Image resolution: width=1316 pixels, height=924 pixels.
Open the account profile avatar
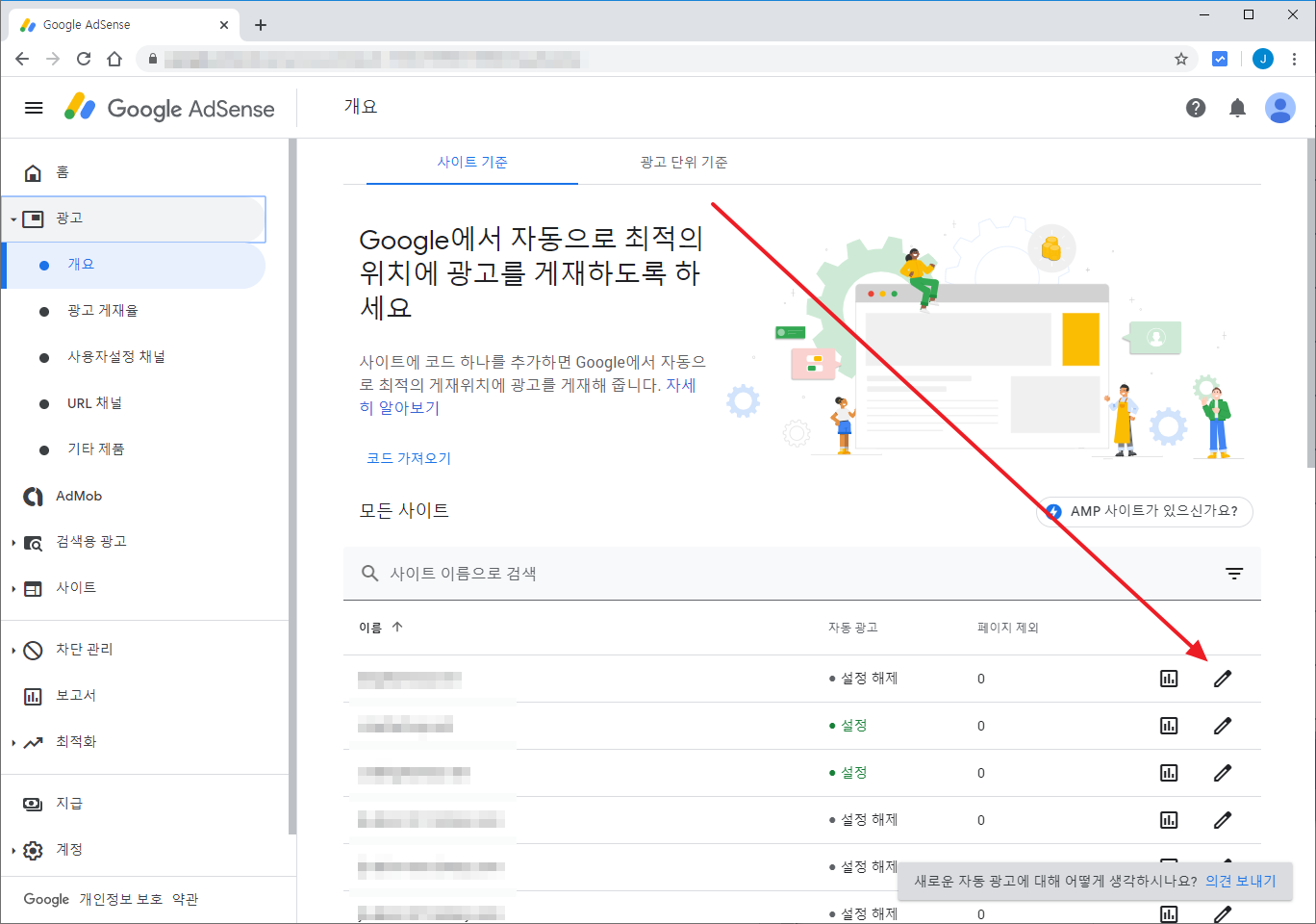[x=1280, y=108]
